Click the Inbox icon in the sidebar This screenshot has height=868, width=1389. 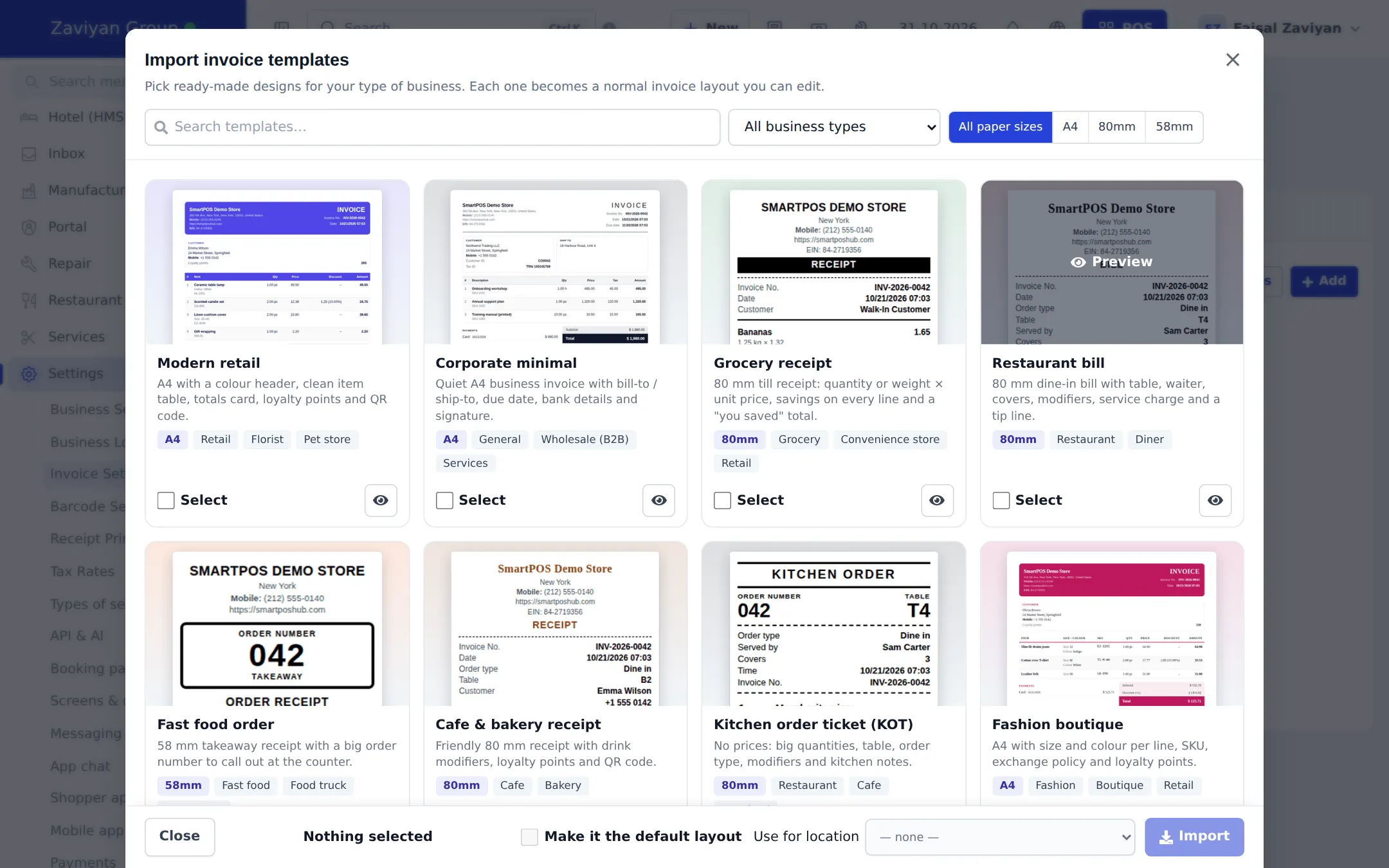click(x=29, y=154)
